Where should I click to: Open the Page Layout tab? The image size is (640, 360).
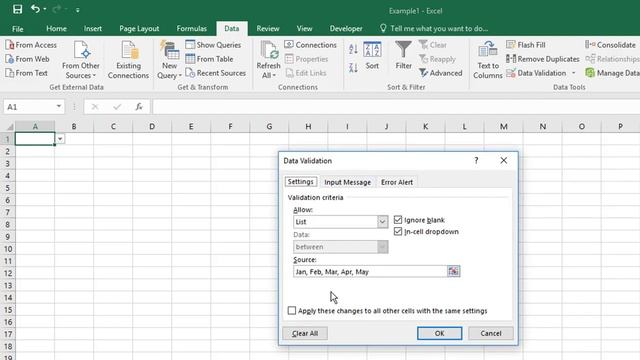pyautogui.click(x=139, y=29)
